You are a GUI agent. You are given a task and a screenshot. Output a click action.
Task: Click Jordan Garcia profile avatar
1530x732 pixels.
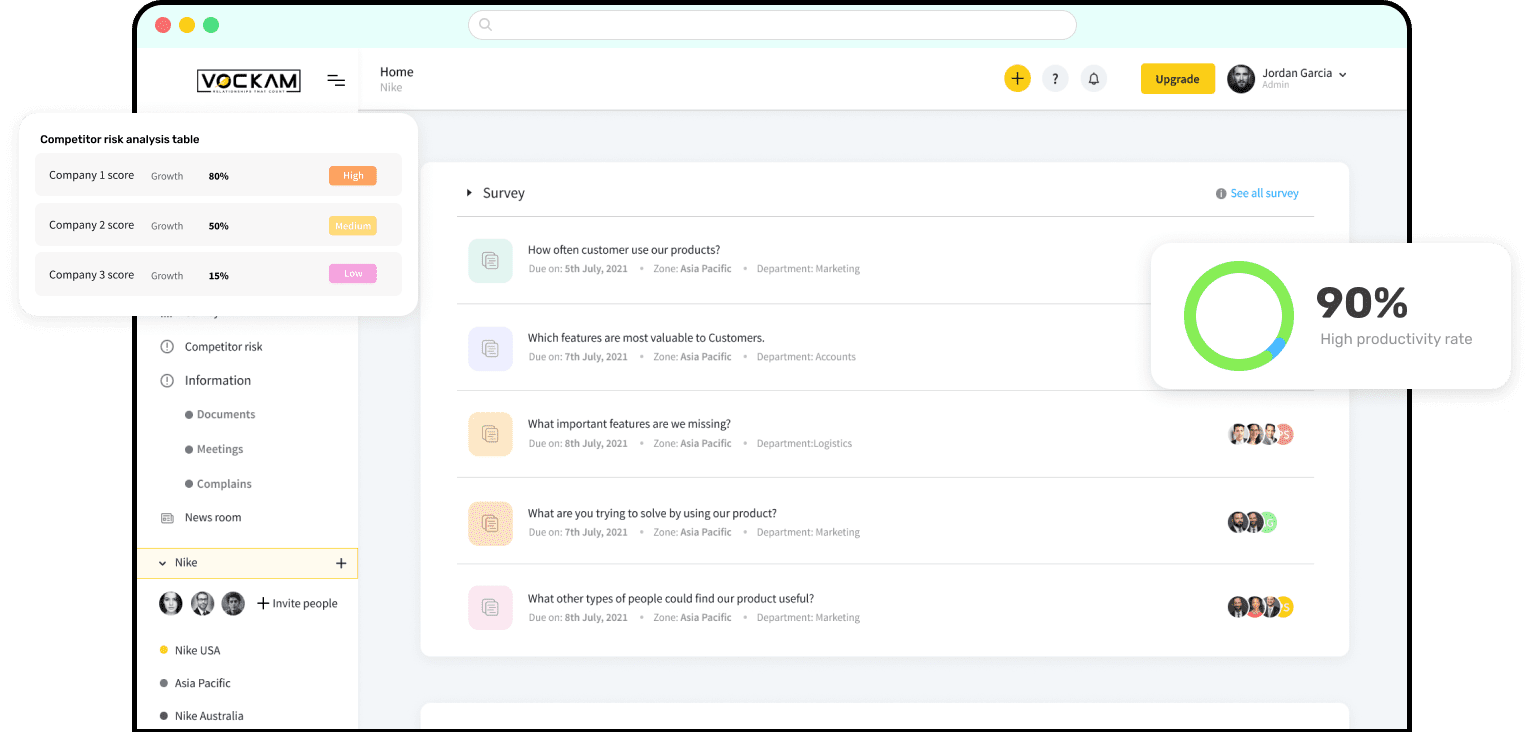pos(1241,79)
